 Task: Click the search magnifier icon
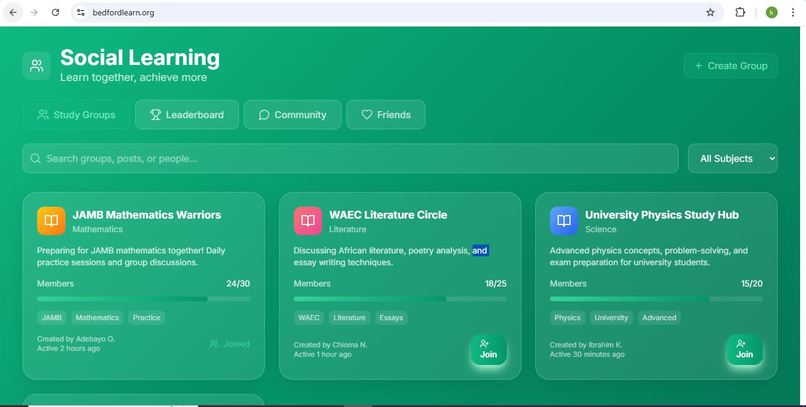(35, 158)
